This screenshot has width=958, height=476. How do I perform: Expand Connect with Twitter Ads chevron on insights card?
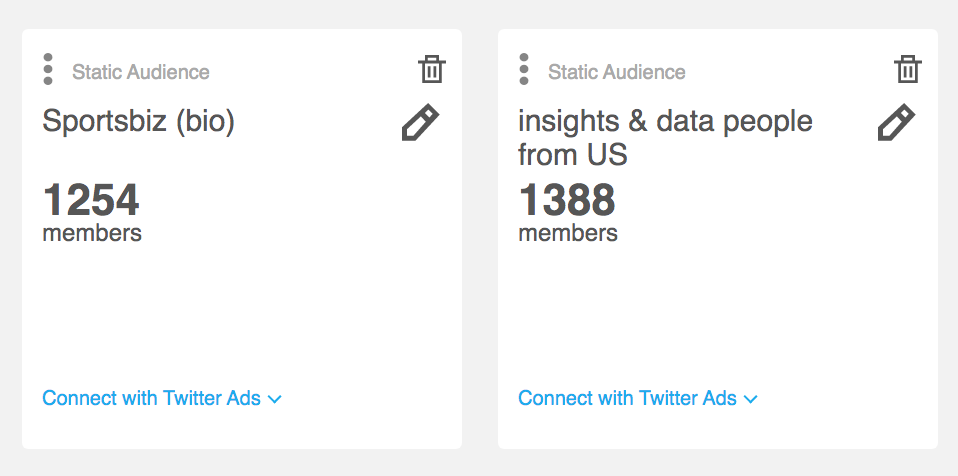(751, 400)
